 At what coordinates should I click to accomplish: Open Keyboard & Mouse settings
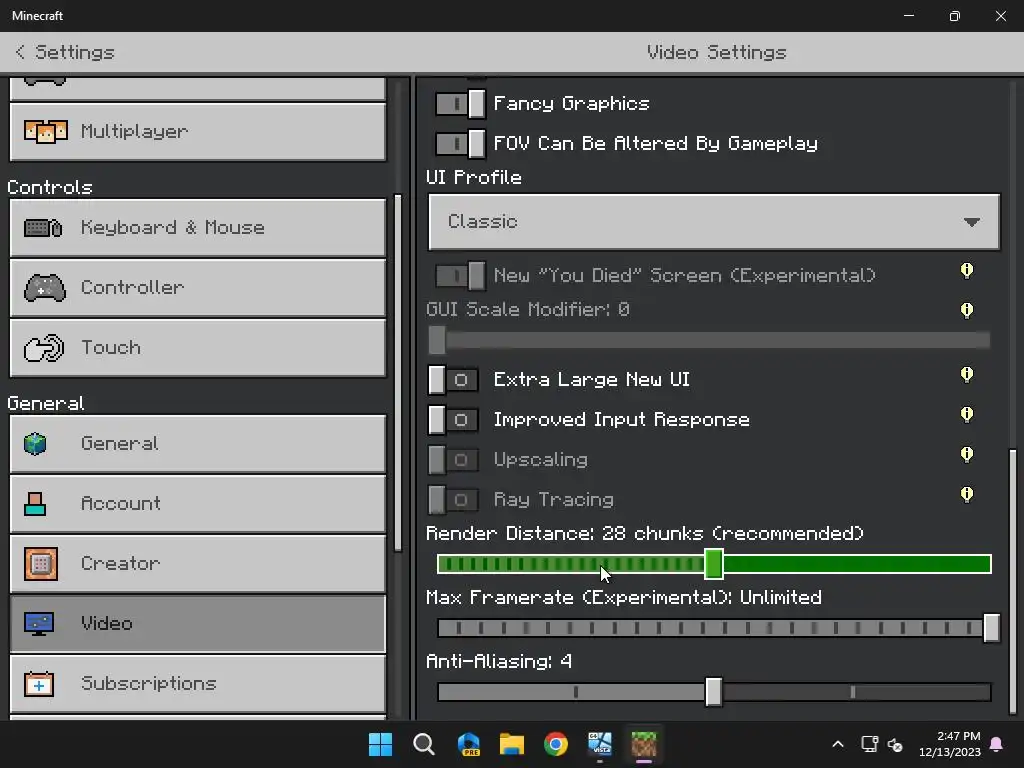198,228
